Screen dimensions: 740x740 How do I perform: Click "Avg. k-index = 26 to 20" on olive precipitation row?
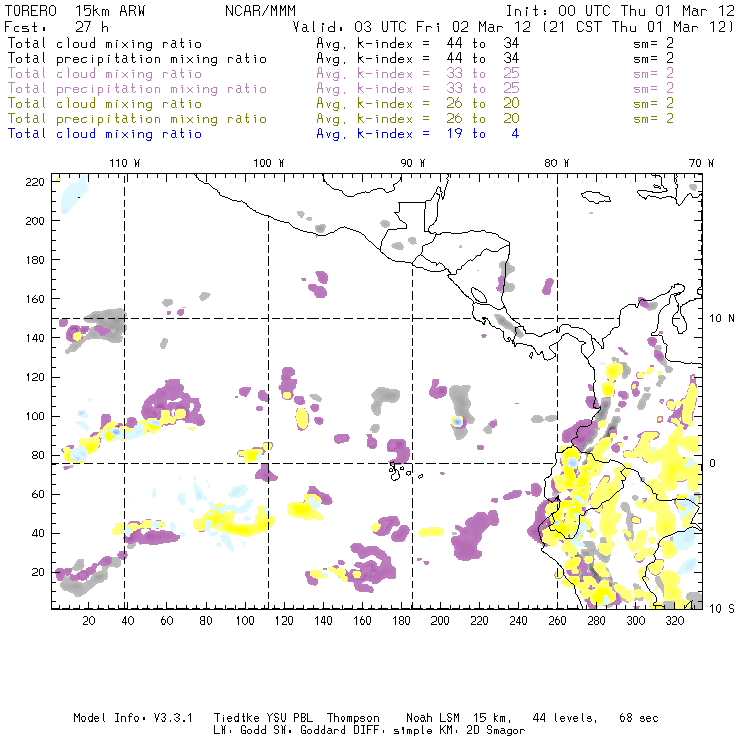[418, 119]
